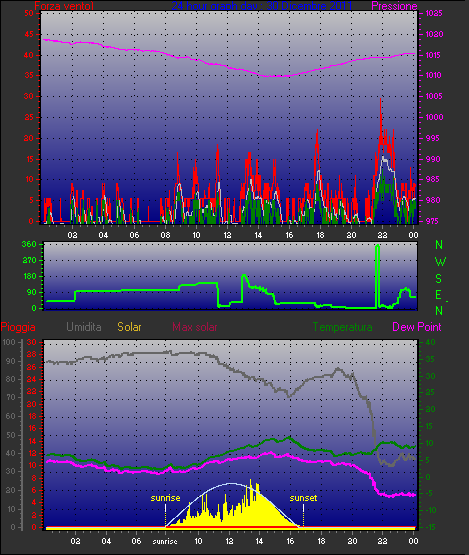This screenshot has height=555, width=469.
Task: Click the Forza vento axis title
Action: point(64,6)
